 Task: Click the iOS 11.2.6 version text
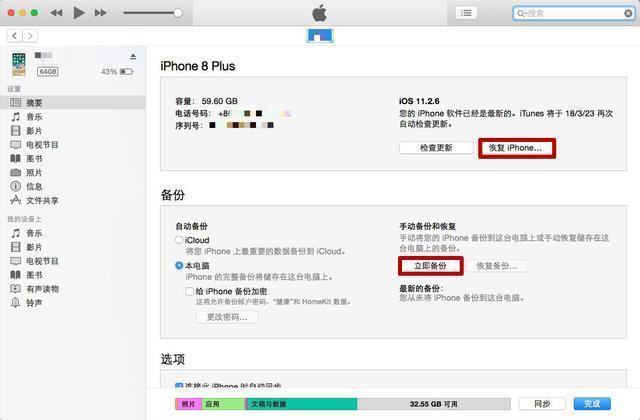[x=419, y=101]
